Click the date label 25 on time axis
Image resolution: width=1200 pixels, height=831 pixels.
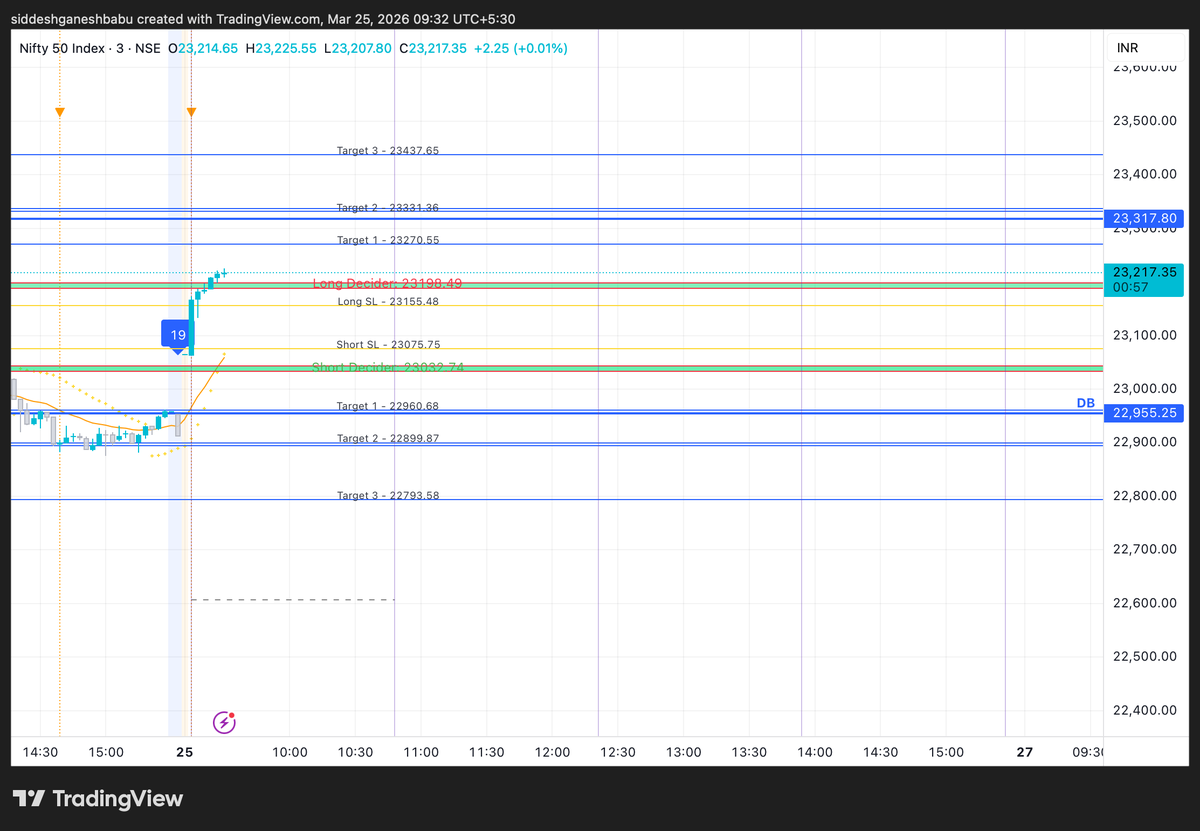click(x=184, y=752)
